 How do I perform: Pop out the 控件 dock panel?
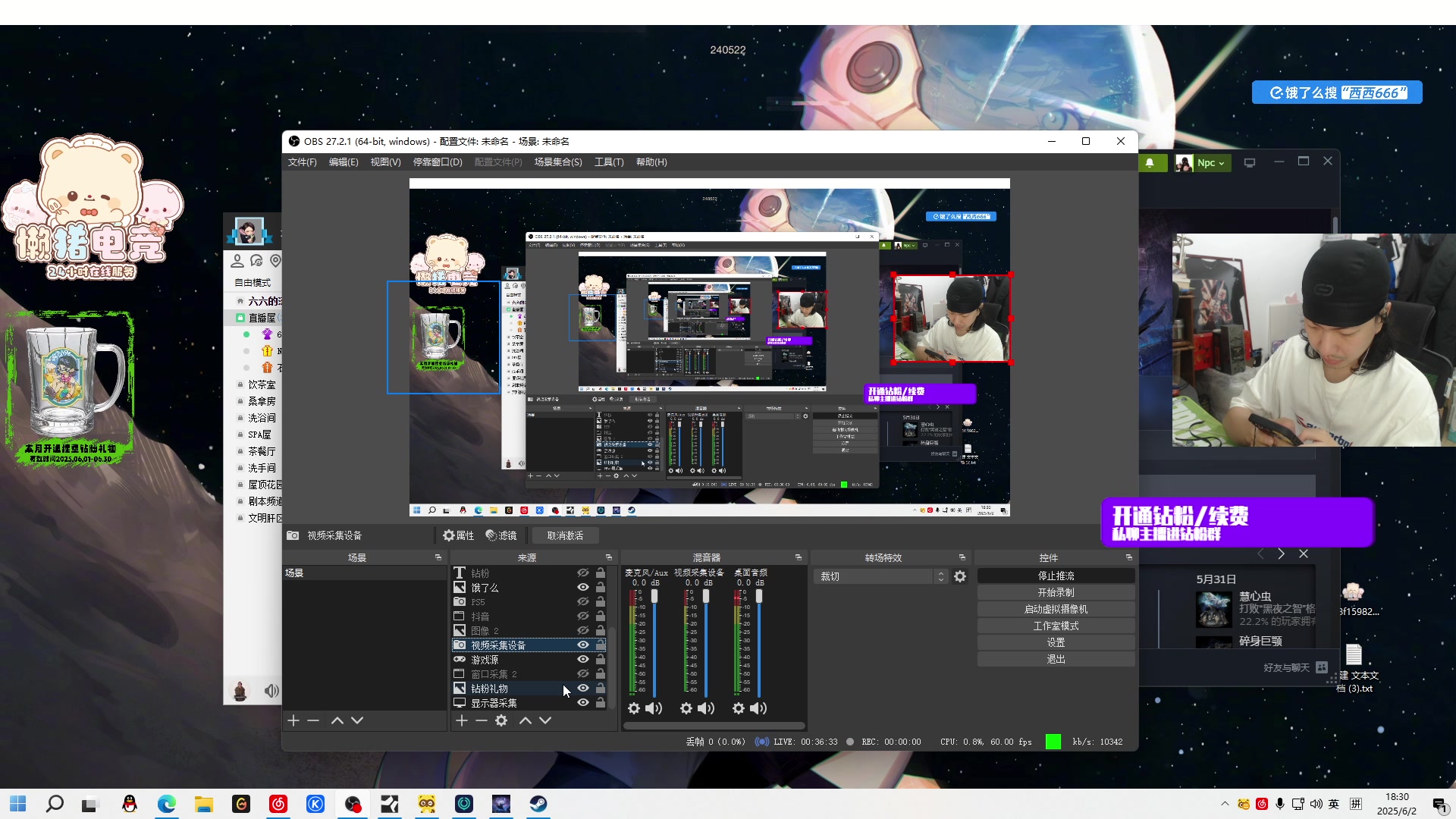(1128, 557)
